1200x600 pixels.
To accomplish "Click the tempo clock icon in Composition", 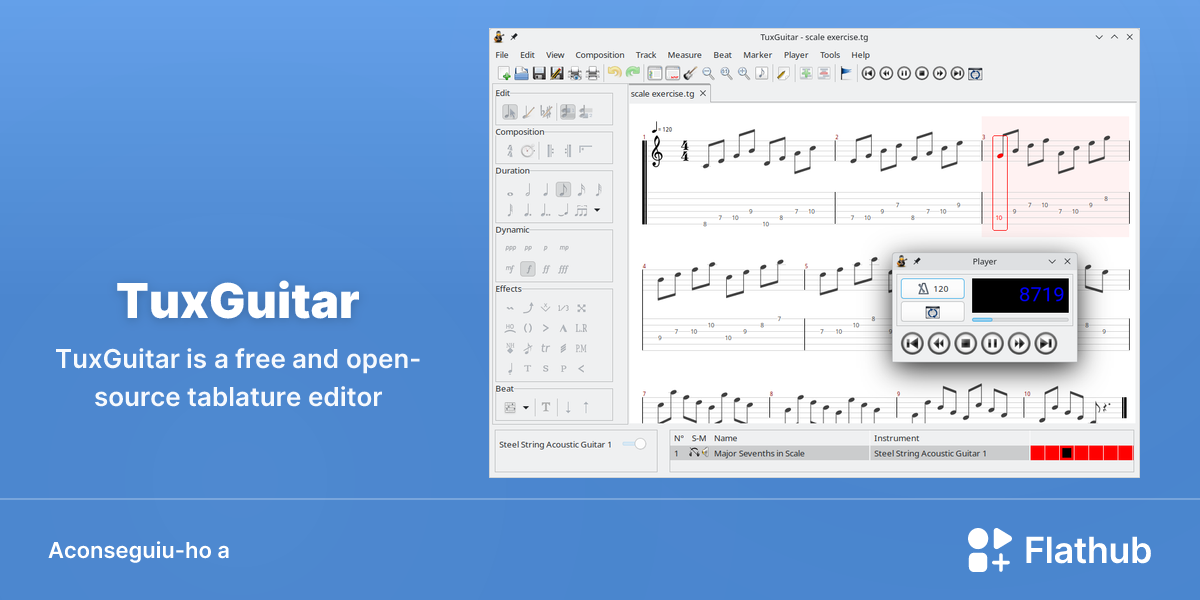I will (527, 151).
